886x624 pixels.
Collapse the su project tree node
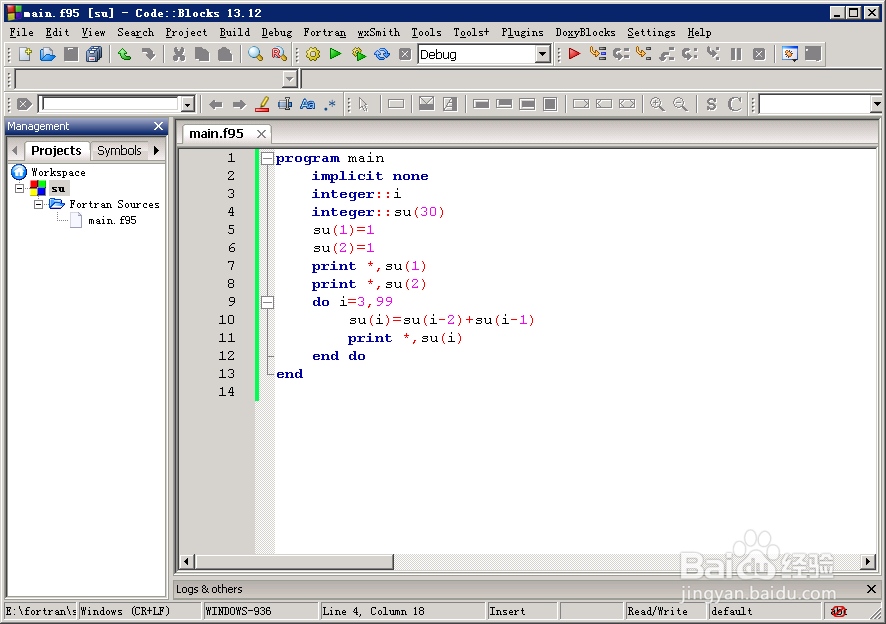coord(20,188)
